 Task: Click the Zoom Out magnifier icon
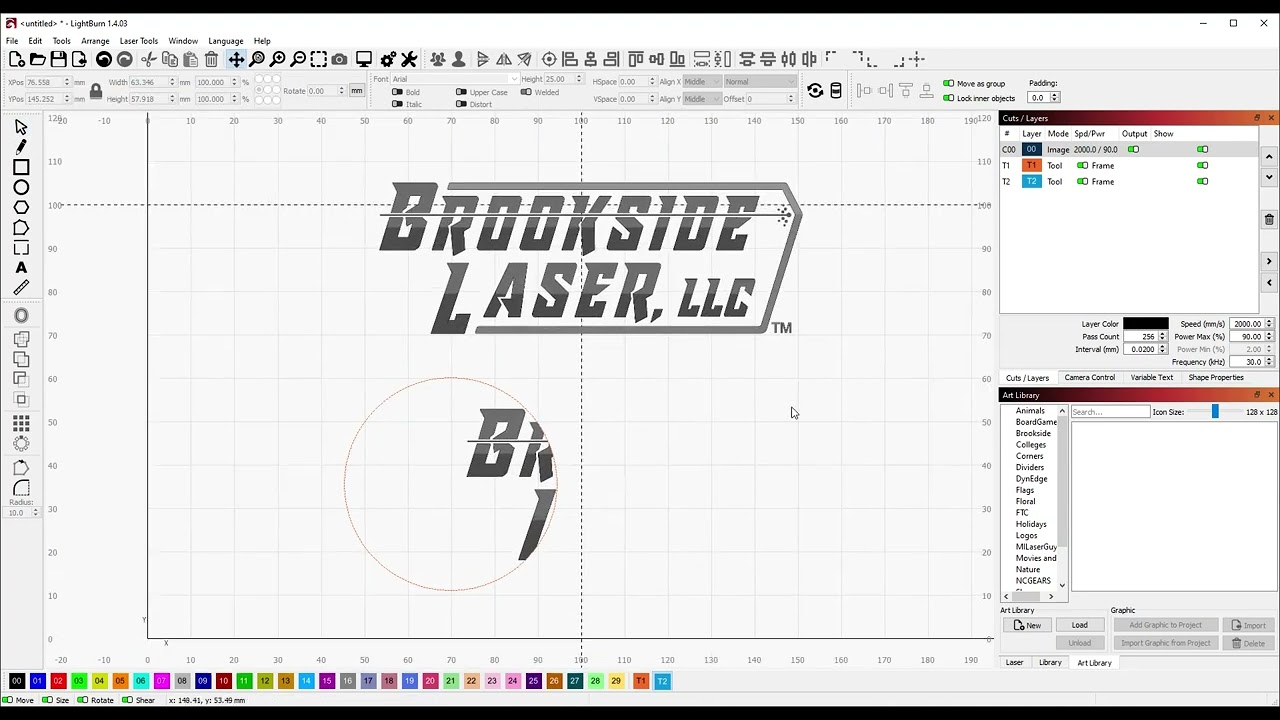[298, 60]
